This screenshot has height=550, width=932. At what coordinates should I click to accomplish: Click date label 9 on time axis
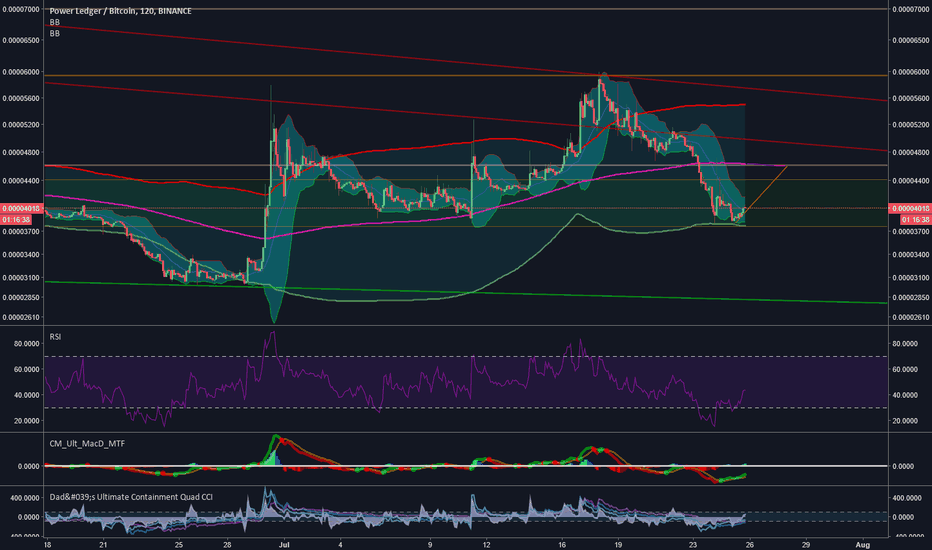tap(430, 544)
